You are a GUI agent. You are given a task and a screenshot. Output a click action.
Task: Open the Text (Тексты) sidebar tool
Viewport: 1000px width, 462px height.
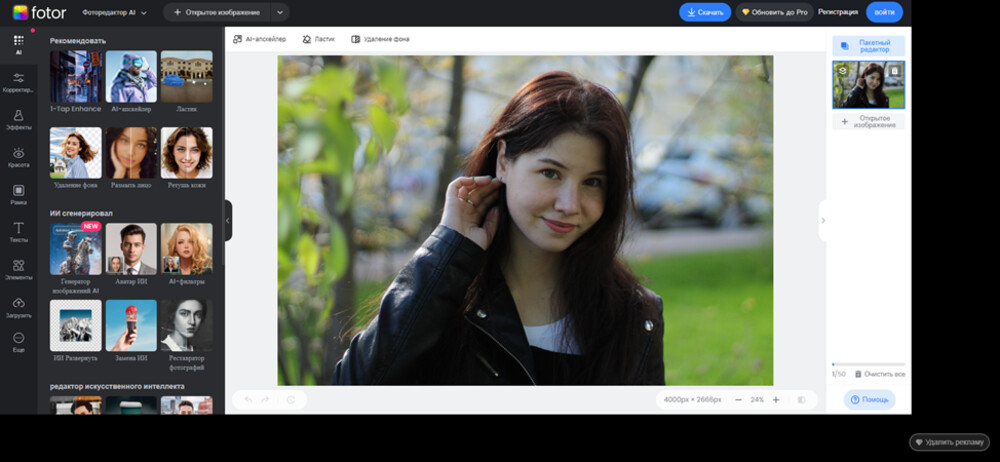coord(18,232)
